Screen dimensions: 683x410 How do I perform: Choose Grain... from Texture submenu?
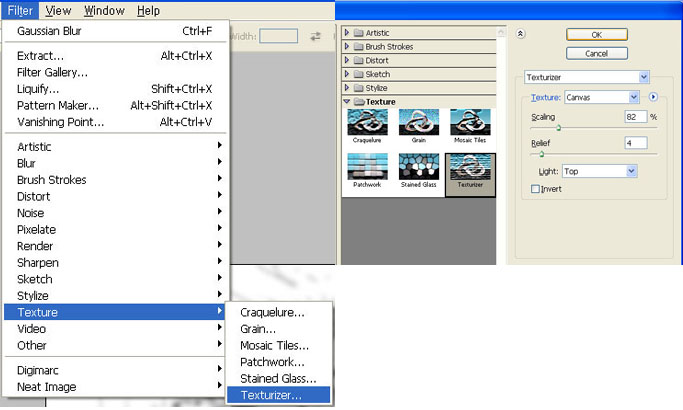(x=279, y=329)
